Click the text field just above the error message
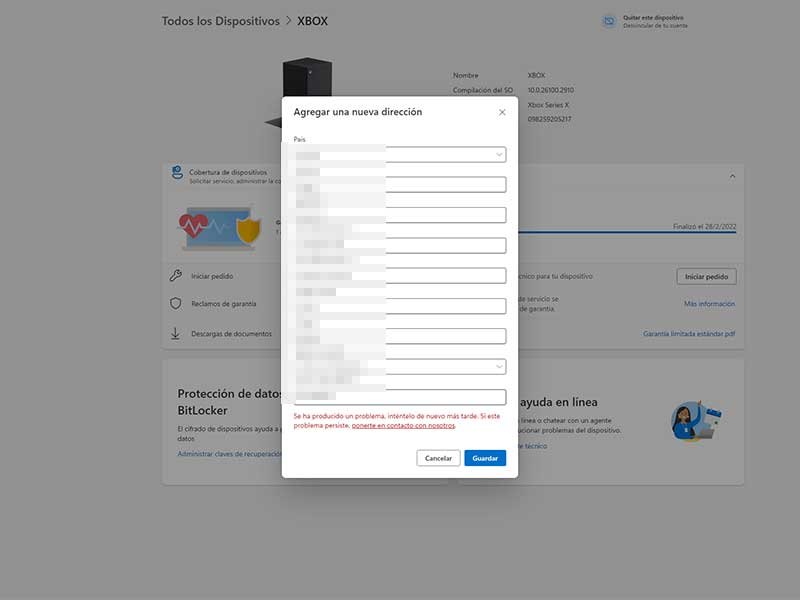800x600 pixels. [x=400, y=397]
